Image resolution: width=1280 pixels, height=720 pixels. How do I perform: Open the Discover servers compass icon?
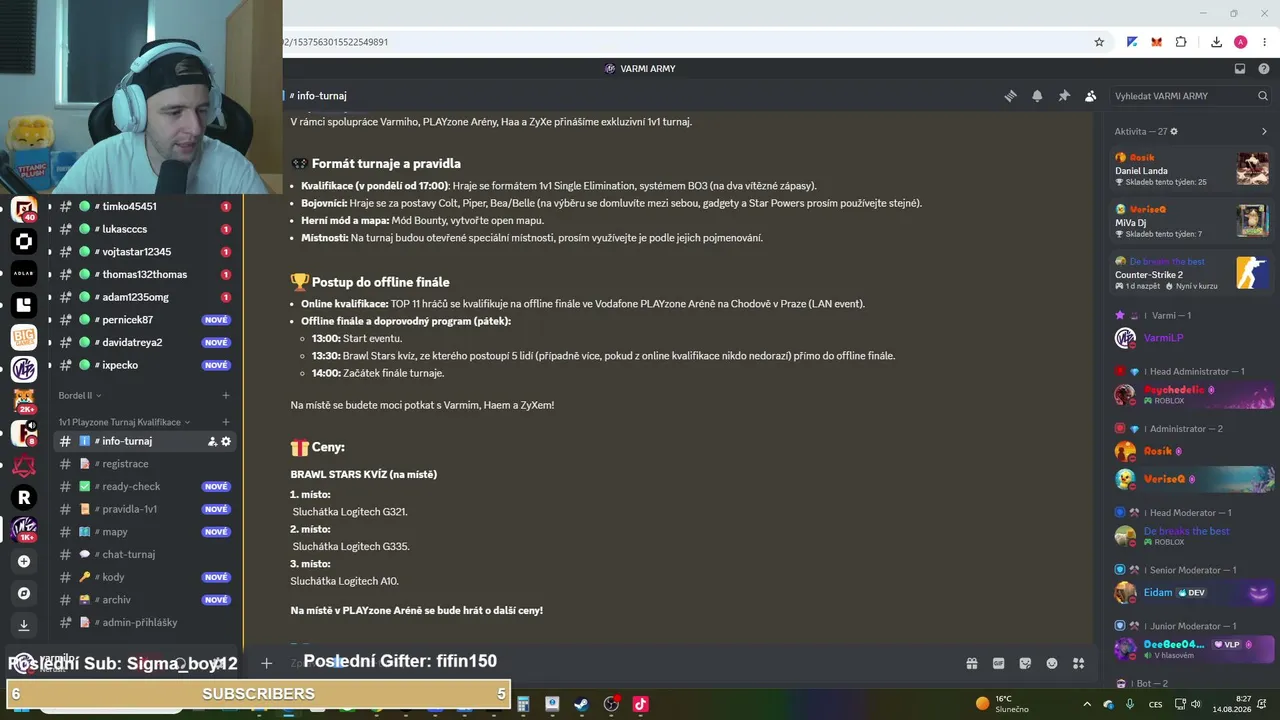pyautogui.click(x=24, y=593)
